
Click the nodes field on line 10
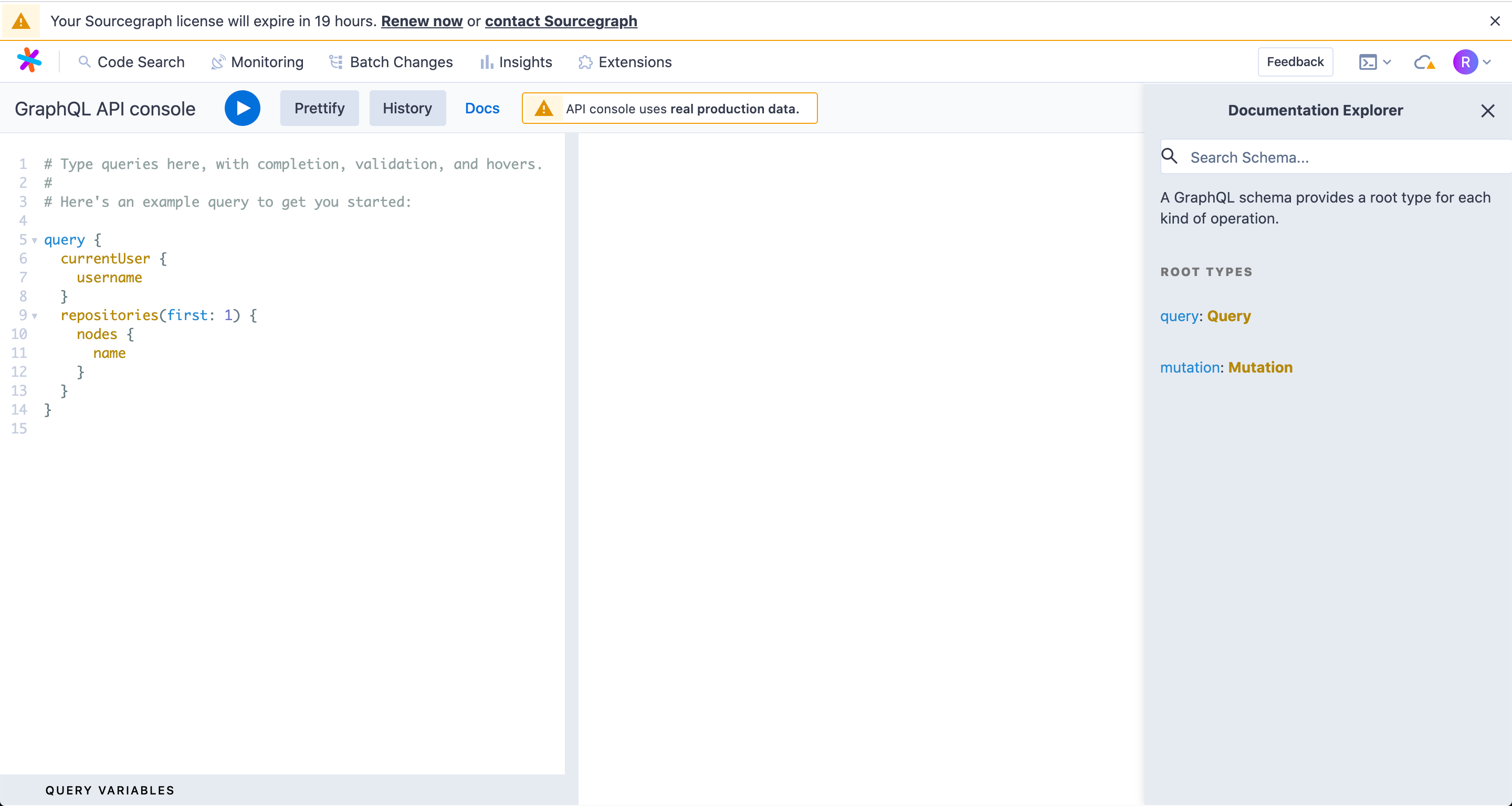(97, 334)
